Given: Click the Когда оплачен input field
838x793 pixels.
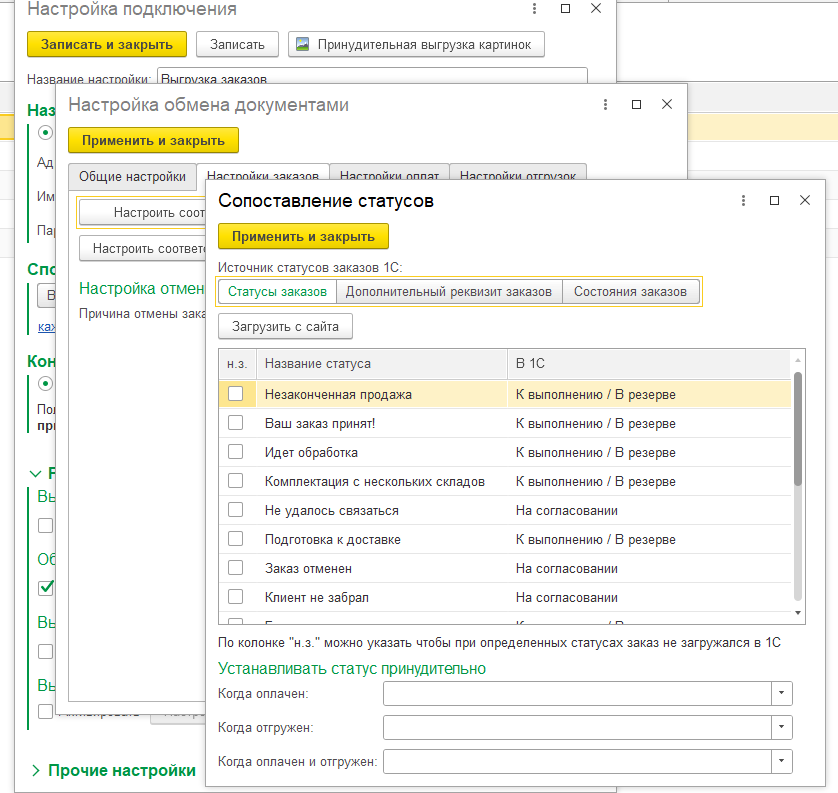Looking at the screenshot, I should click(x=577, y=694).
